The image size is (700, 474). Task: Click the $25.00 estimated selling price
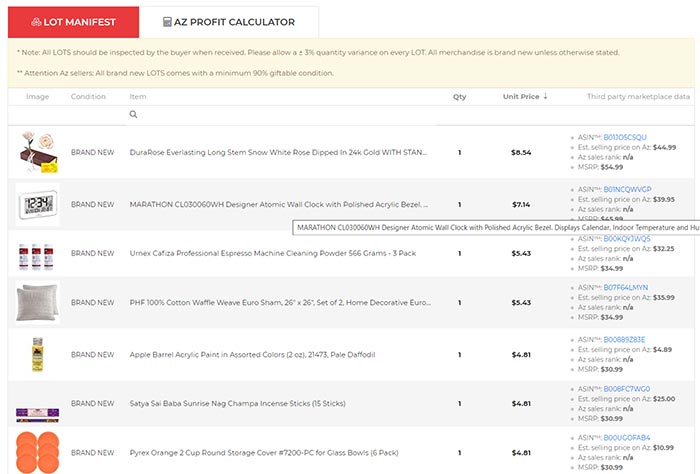(664, 399)
